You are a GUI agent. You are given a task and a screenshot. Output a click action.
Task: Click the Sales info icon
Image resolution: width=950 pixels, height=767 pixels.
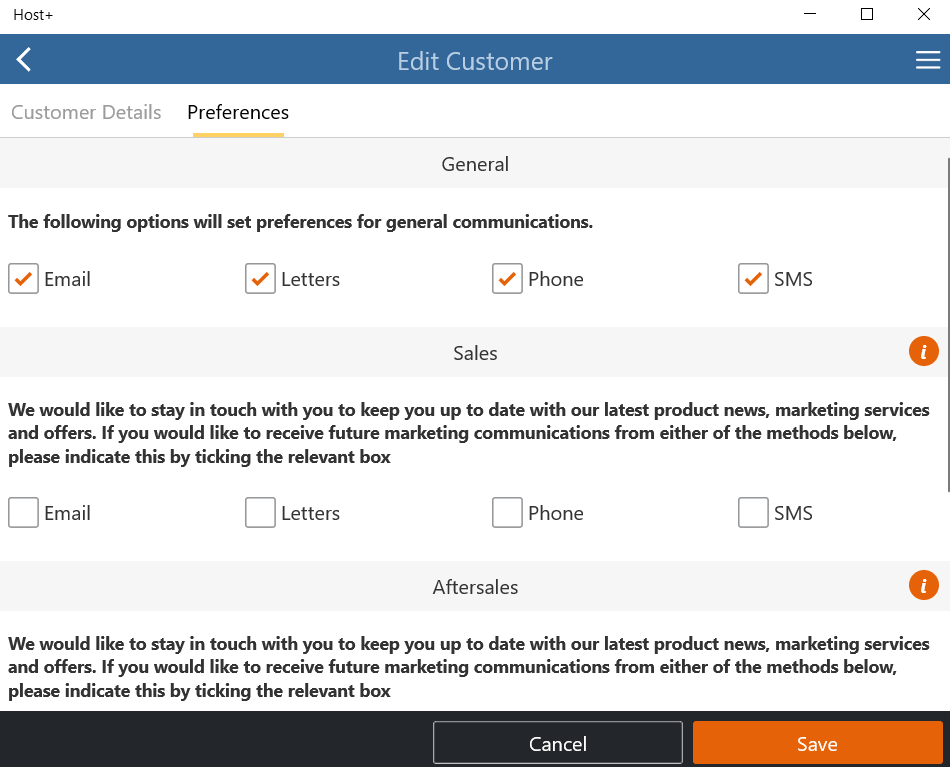point(923,351)
